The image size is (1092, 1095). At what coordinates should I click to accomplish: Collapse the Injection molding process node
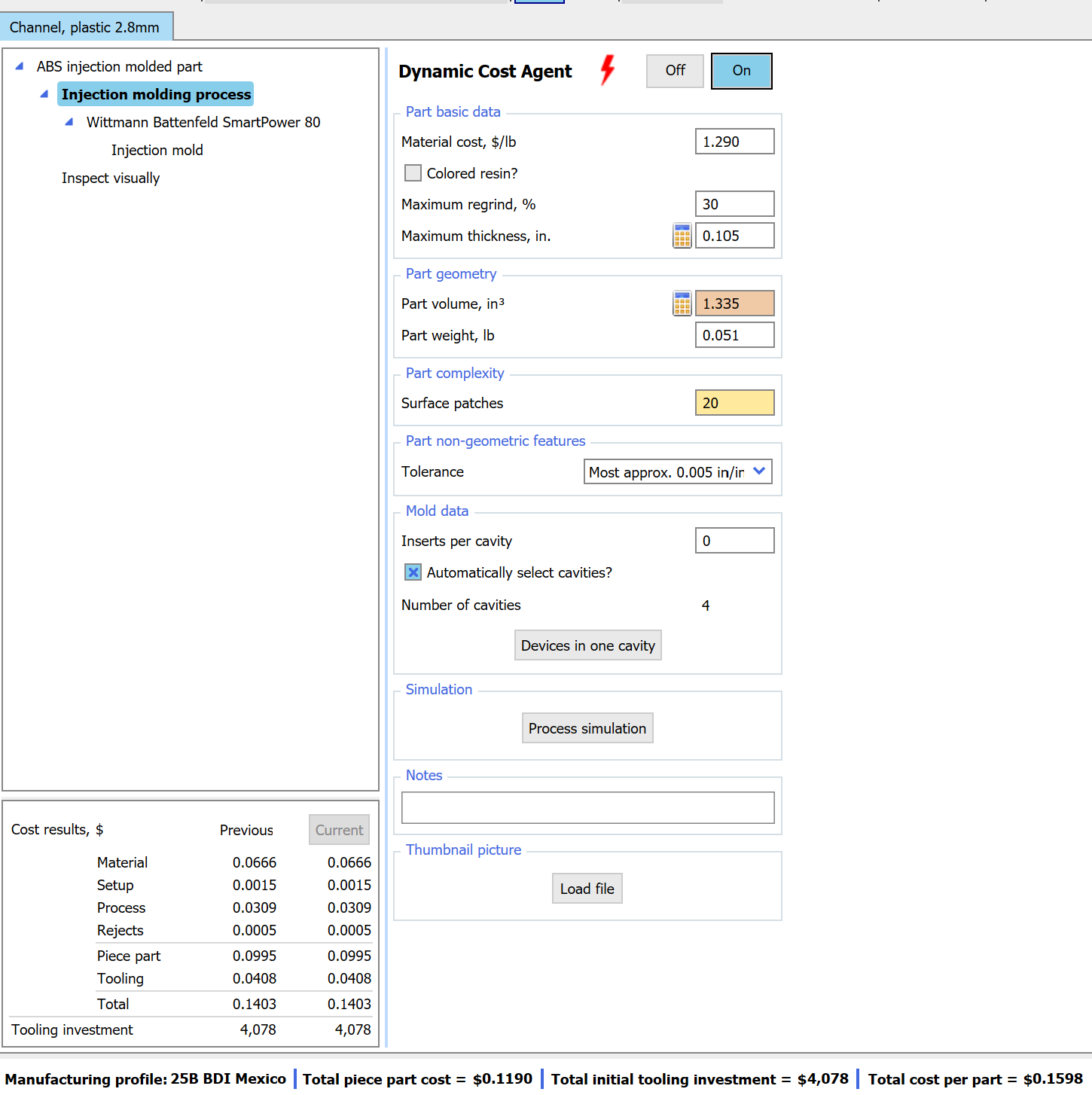tap(44, 94)
